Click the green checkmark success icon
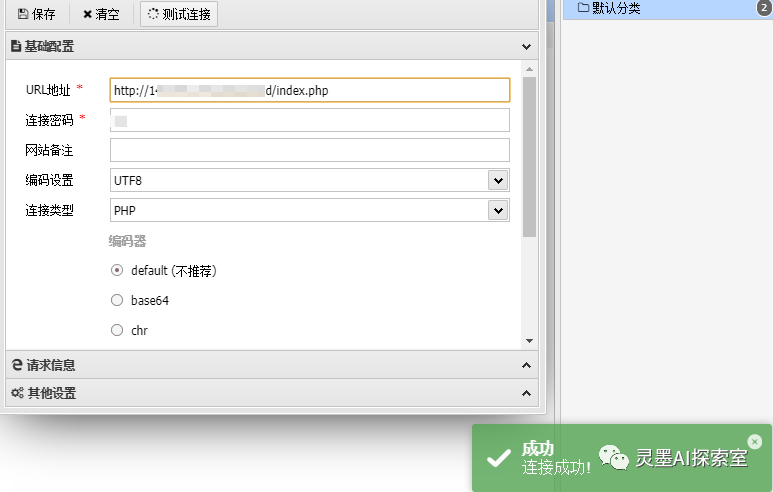Viewport: 773px width, 492px height. tap(498, 458)
